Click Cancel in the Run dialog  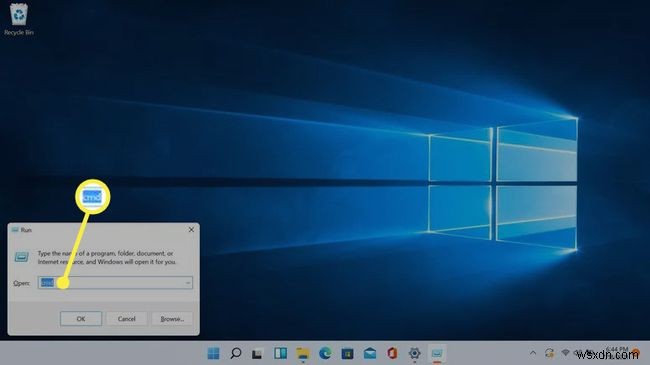(x=126, y=319)
